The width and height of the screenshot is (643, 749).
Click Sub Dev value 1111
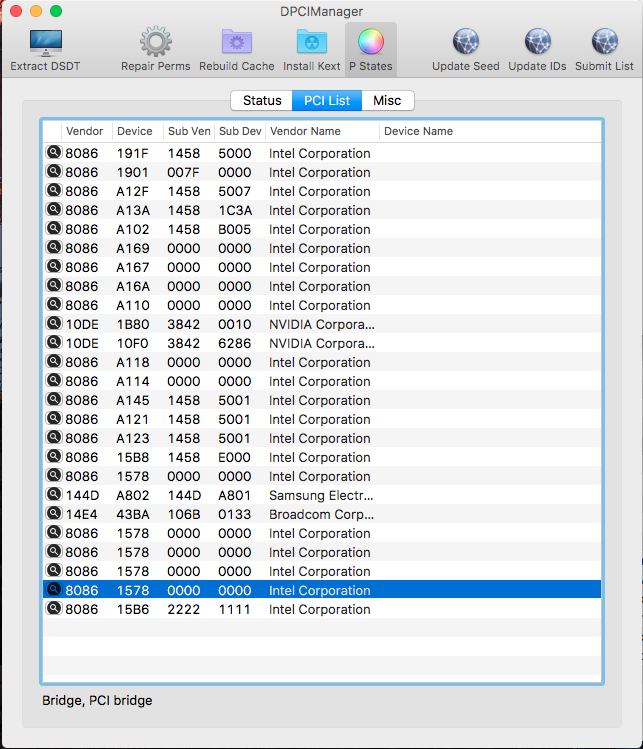[234, 610]
